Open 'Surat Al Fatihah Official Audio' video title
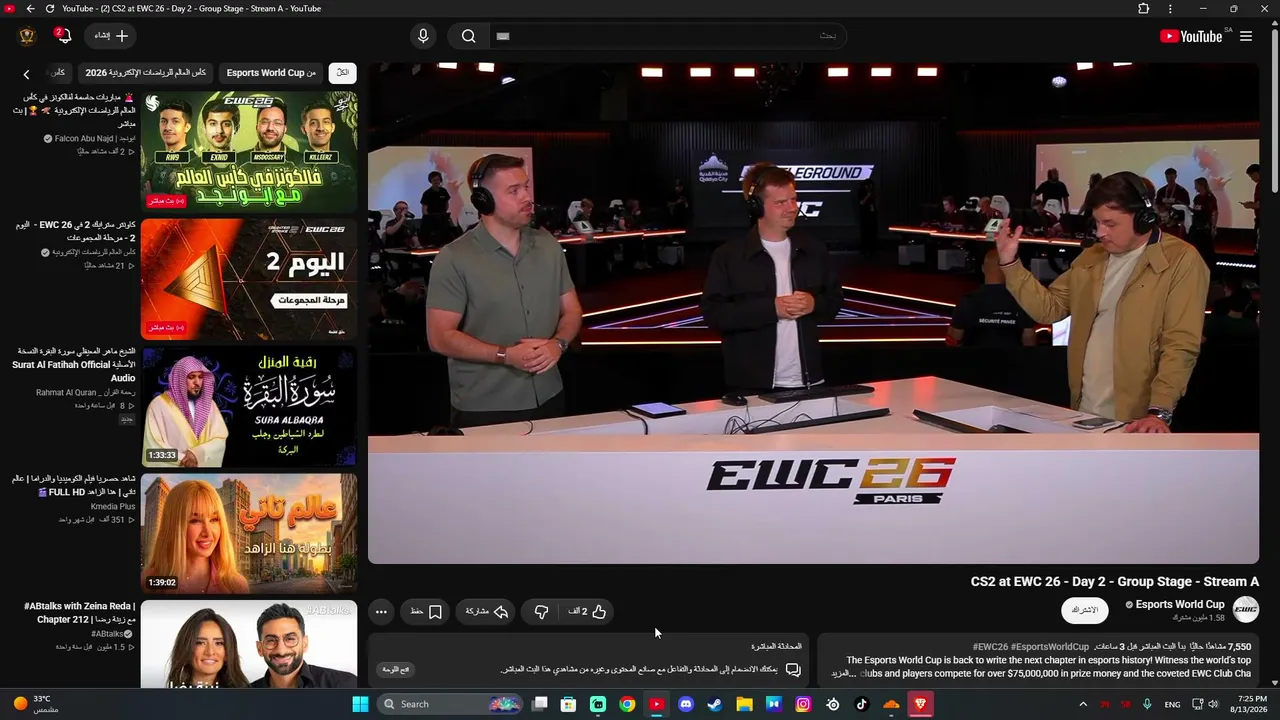 76,365
